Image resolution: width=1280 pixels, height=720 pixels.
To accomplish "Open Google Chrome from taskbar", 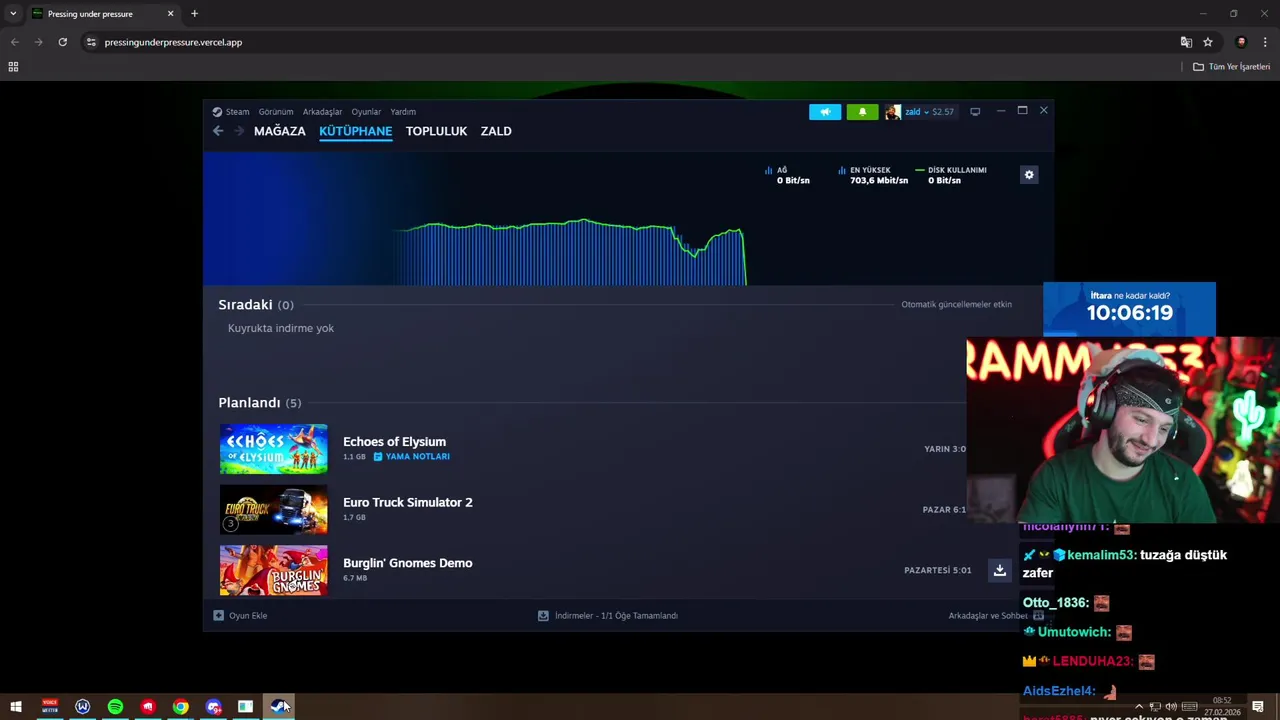I will click(x=180, y=707).
